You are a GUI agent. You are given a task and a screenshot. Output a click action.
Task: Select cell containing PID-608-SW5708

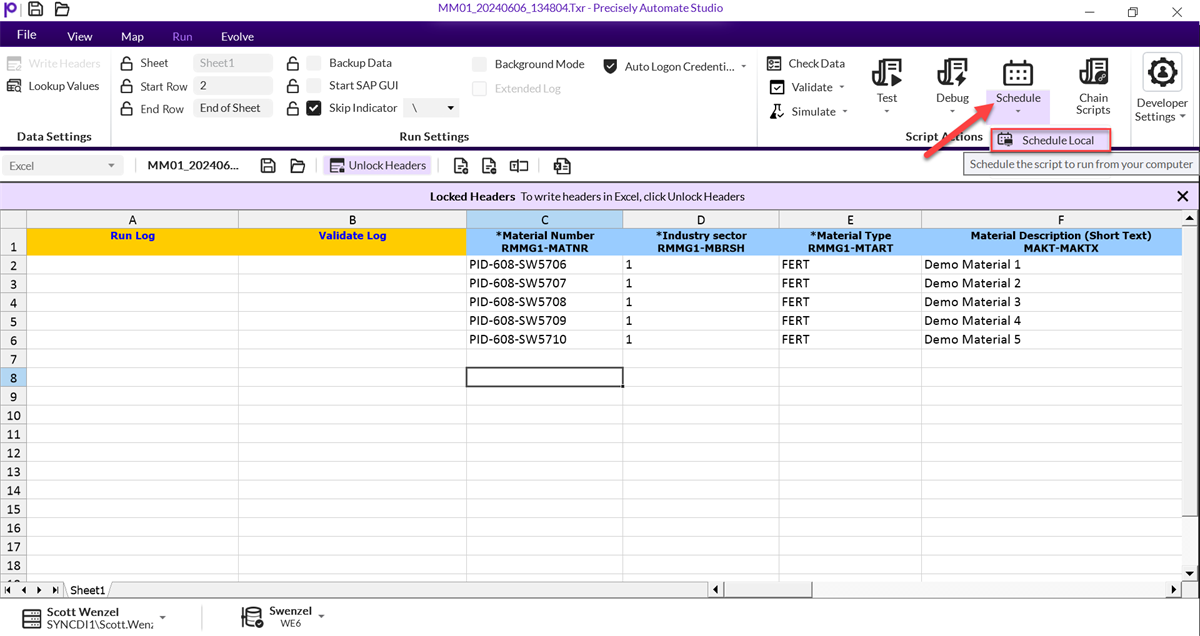pyautogui.click(x=544, y=302)
